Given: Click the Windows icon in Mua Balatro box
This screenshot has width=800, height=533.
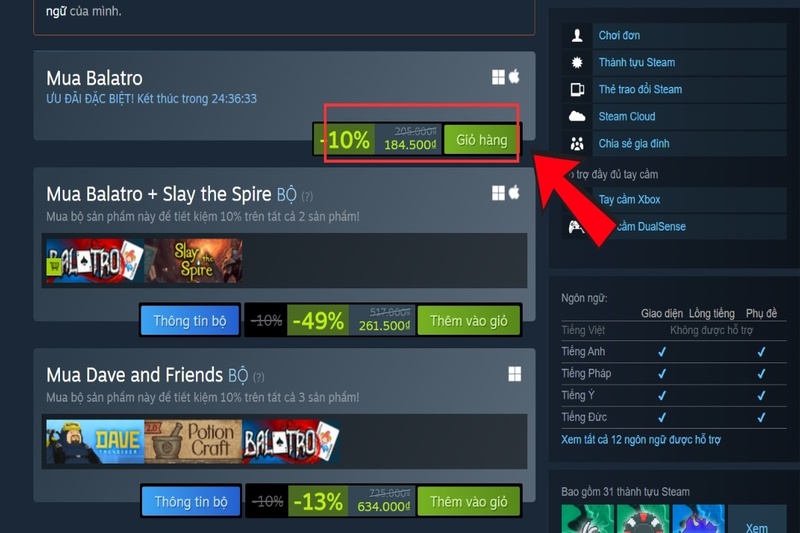Looking at the screenshot, I should point(498,77).
